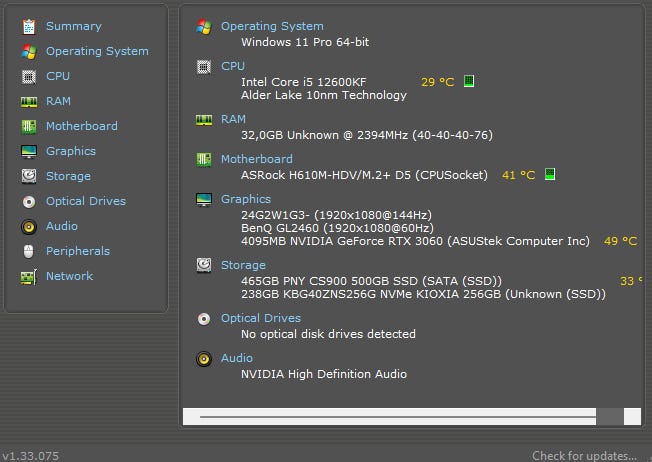Click the Motherboard heading link in summary
This screenshot has width=652, height=462.
(257, 159)
